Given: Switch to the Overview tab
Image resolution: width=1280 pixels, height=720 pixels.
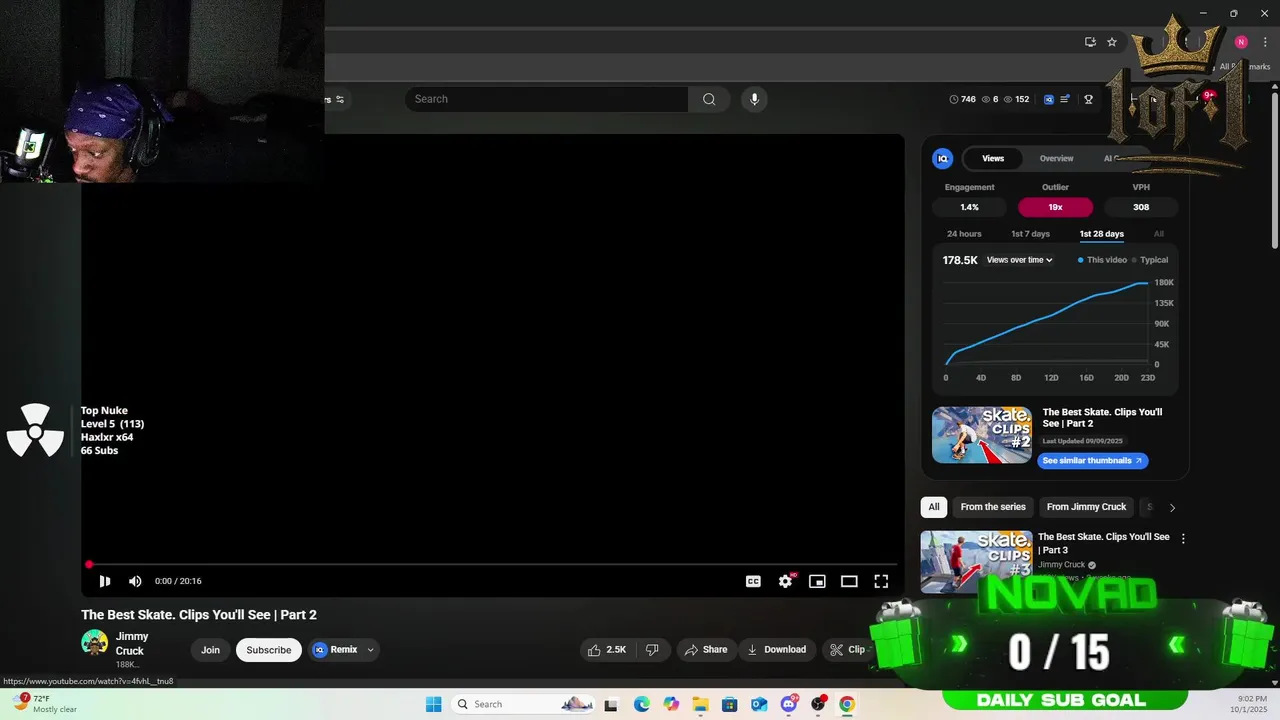Looking at the screenshot, I should pyautogui.click(x=1056, y=158).
